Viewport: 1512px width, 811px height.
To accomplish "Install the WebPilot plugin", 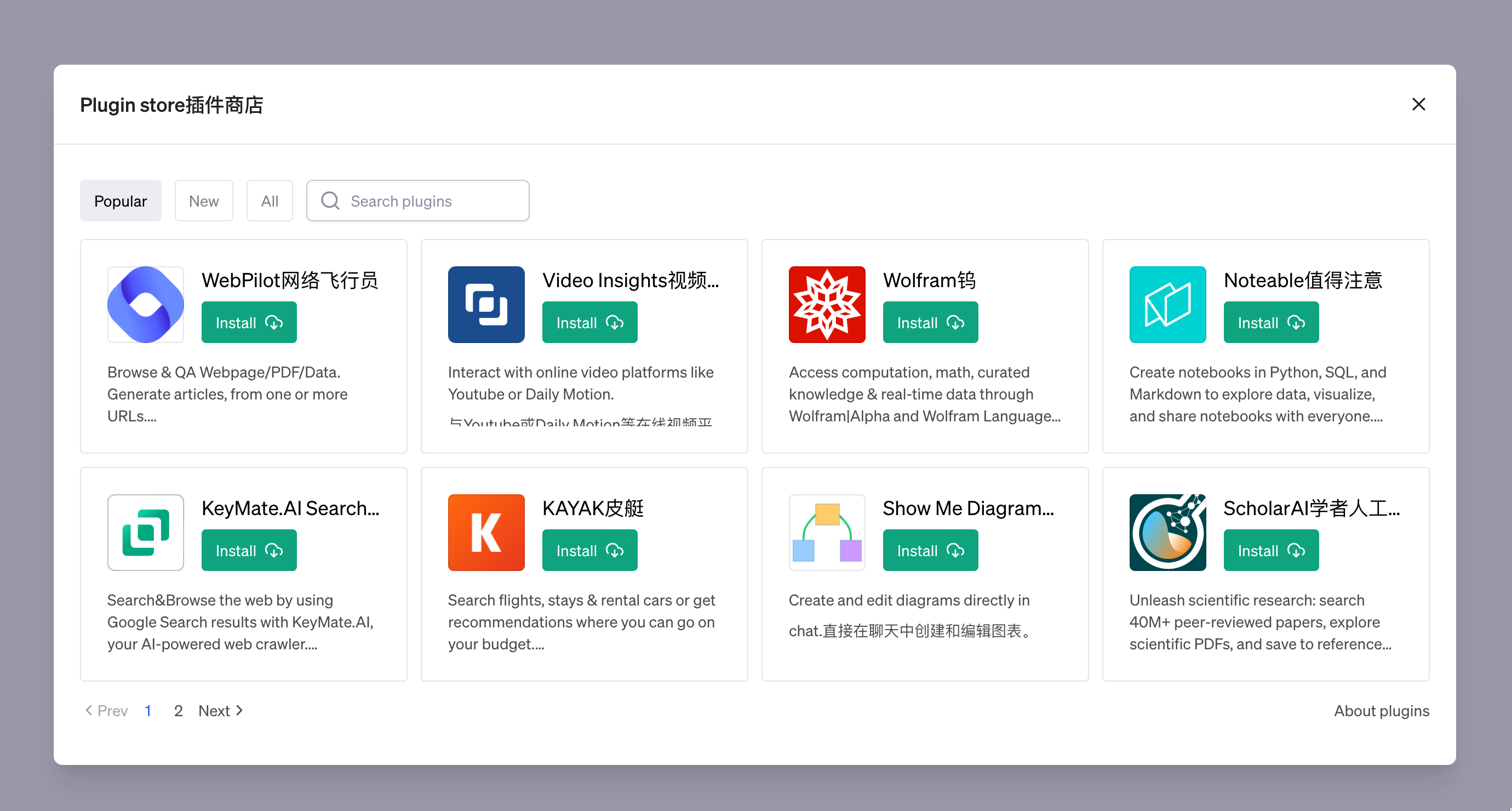I will (249, 322).
